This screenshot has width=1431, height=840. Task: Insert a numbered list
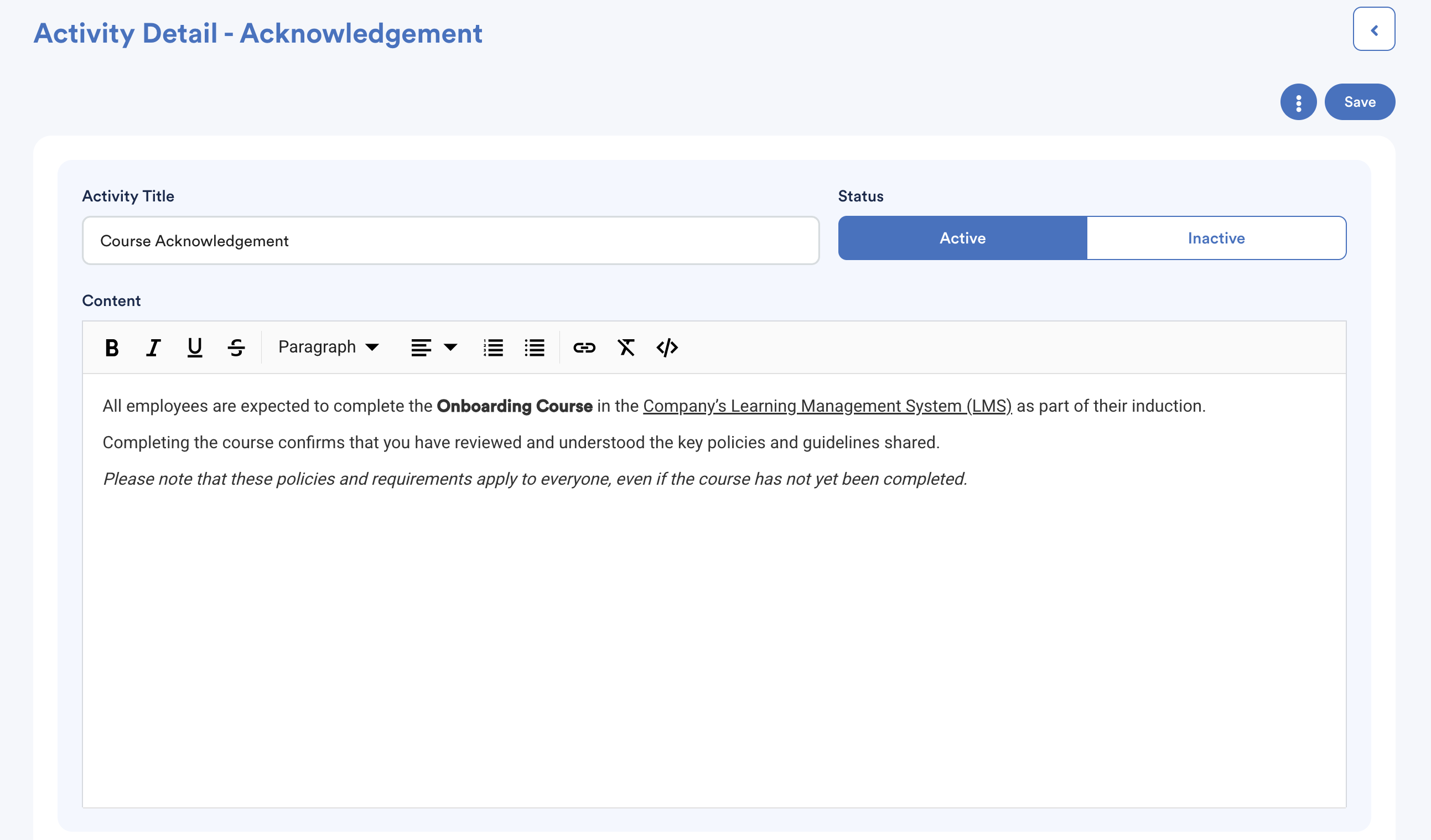click(493, 347)
